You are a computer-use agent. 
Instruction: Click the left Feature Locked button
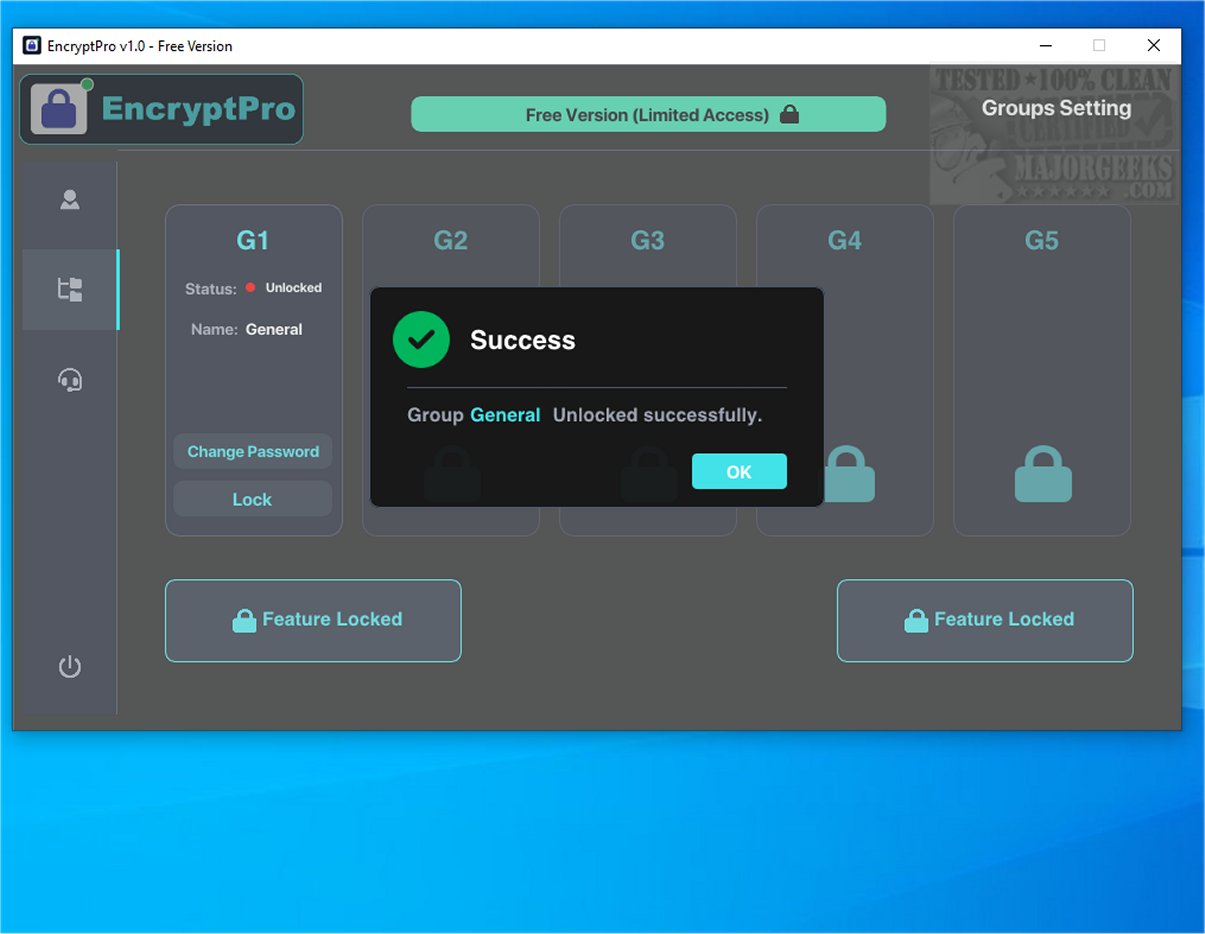click(x=313, y=621)
